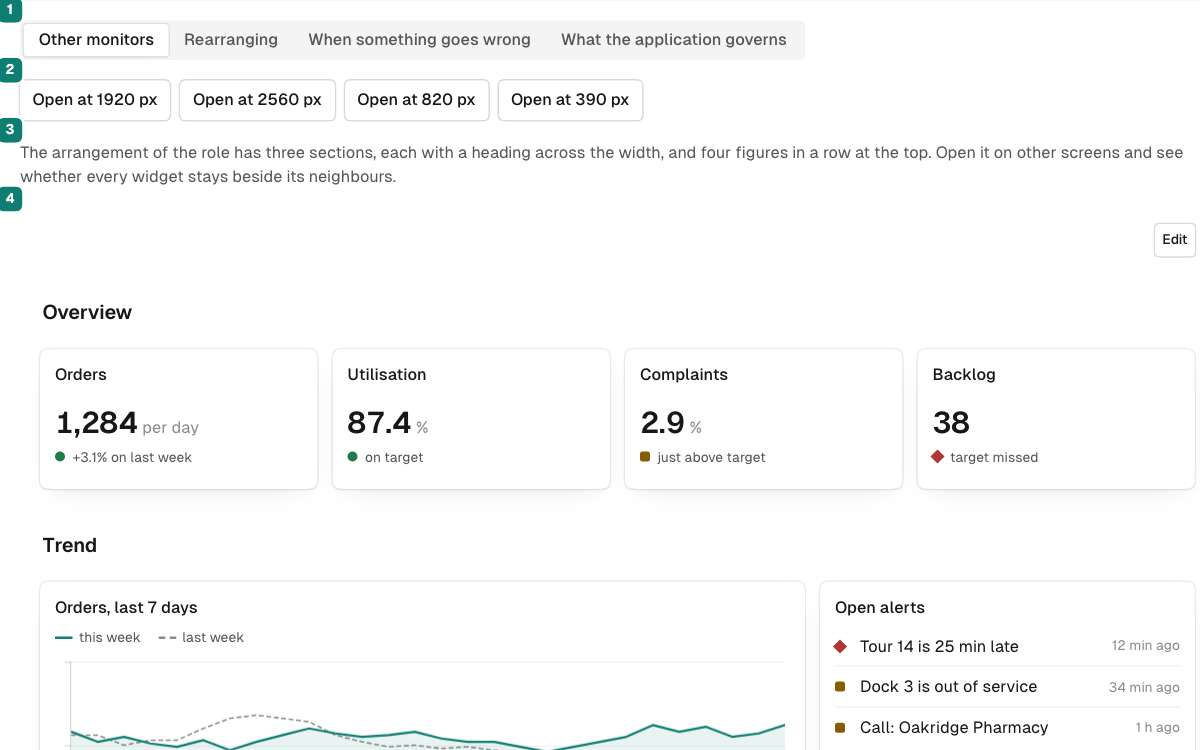Click the last week legend entry
This screenshot has height=750, width=1200.
(x=201, y=638)
